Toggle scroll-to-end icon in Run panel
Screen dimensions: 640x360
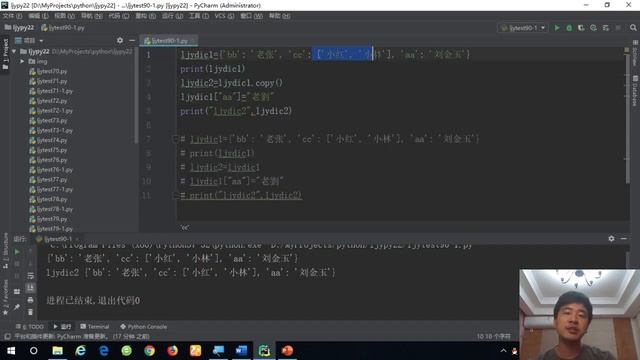(31, 288)
